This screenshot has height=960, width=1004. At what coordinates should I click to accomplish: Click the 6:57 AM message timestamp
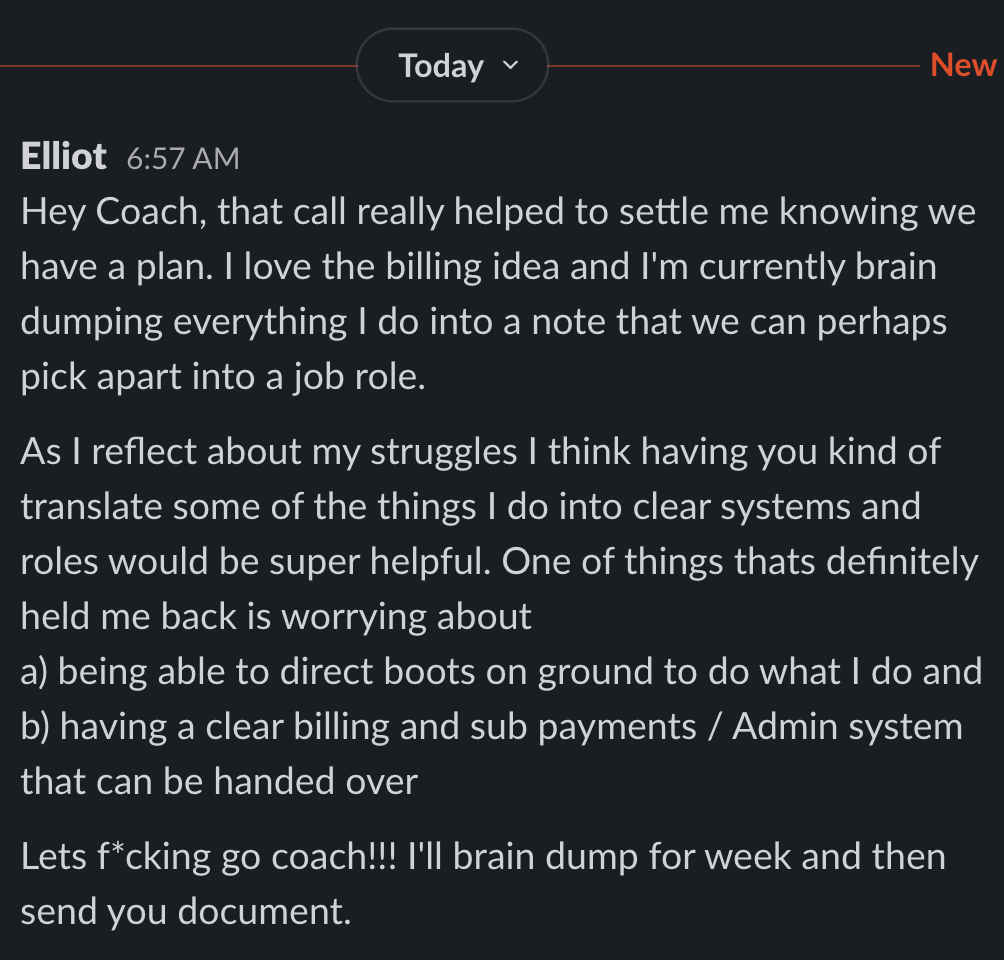click(183, 158)
